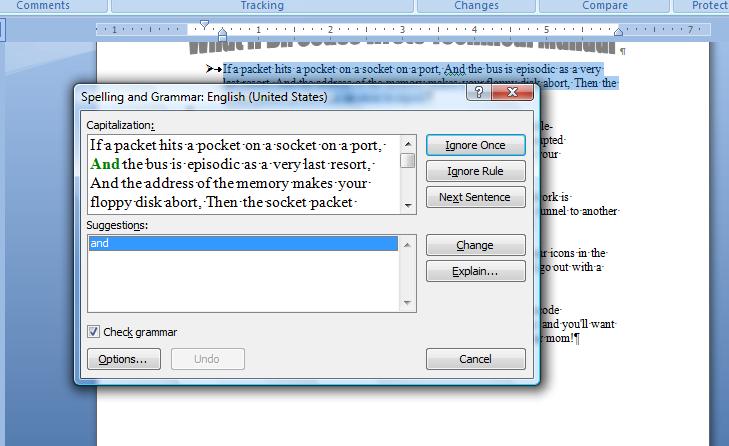The height and width of the screenshot is (446, 729).
Task: Click the Ignore Rule button
Action: click(x=476, y=171)
